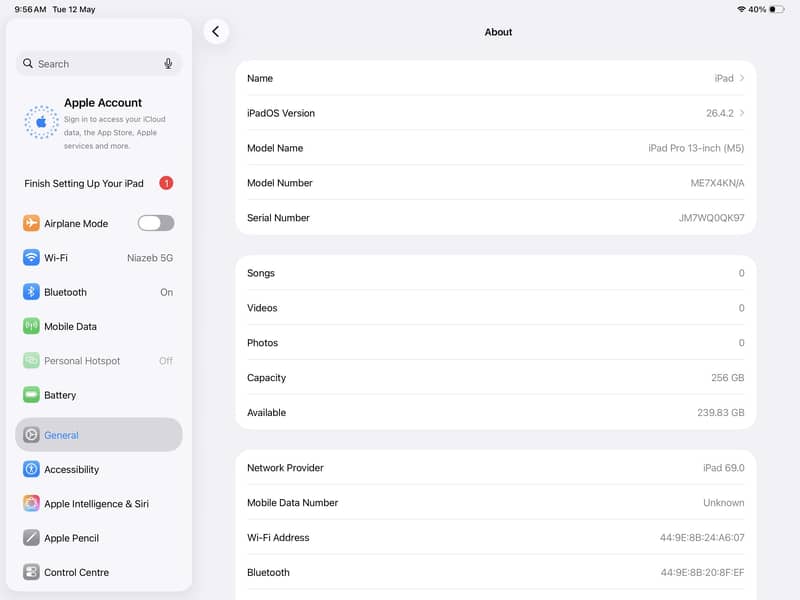Tap Finish Setting Up Your iPad

click(99, 183)
